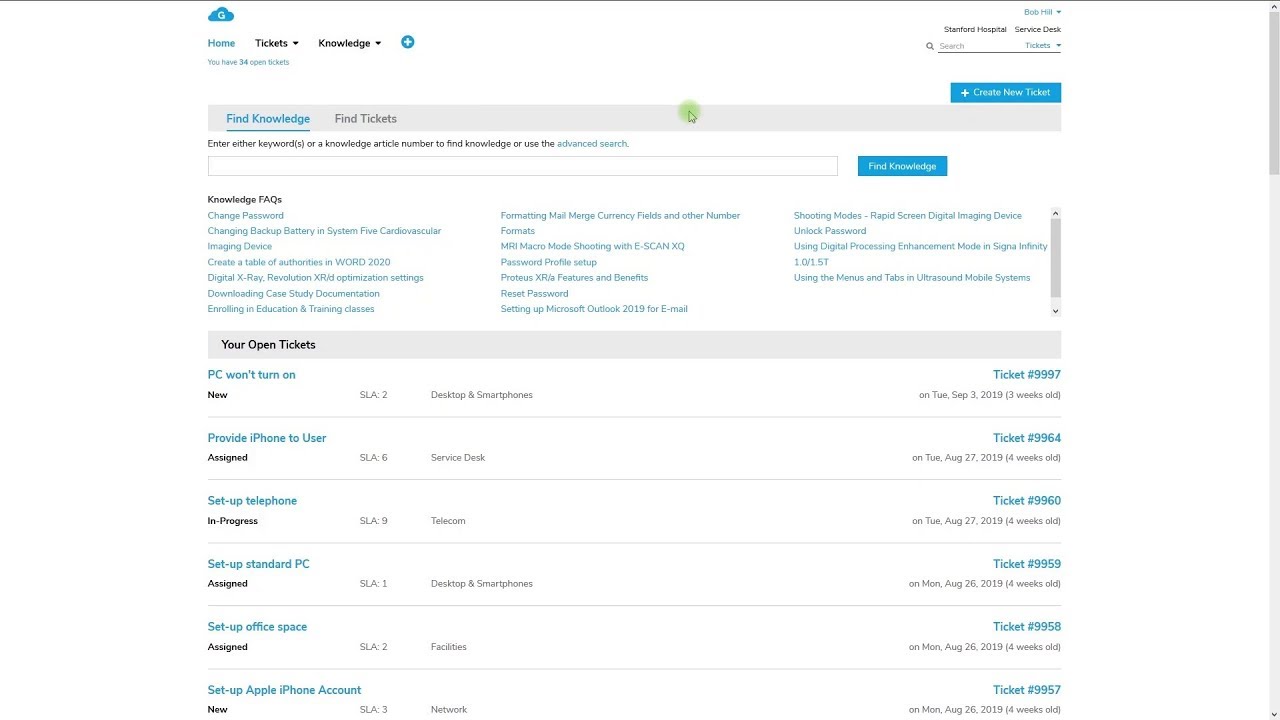1280x720 pixels.
Task: Open Formatting Mail Merge Currency Fields article
Action: pos(620,223)
